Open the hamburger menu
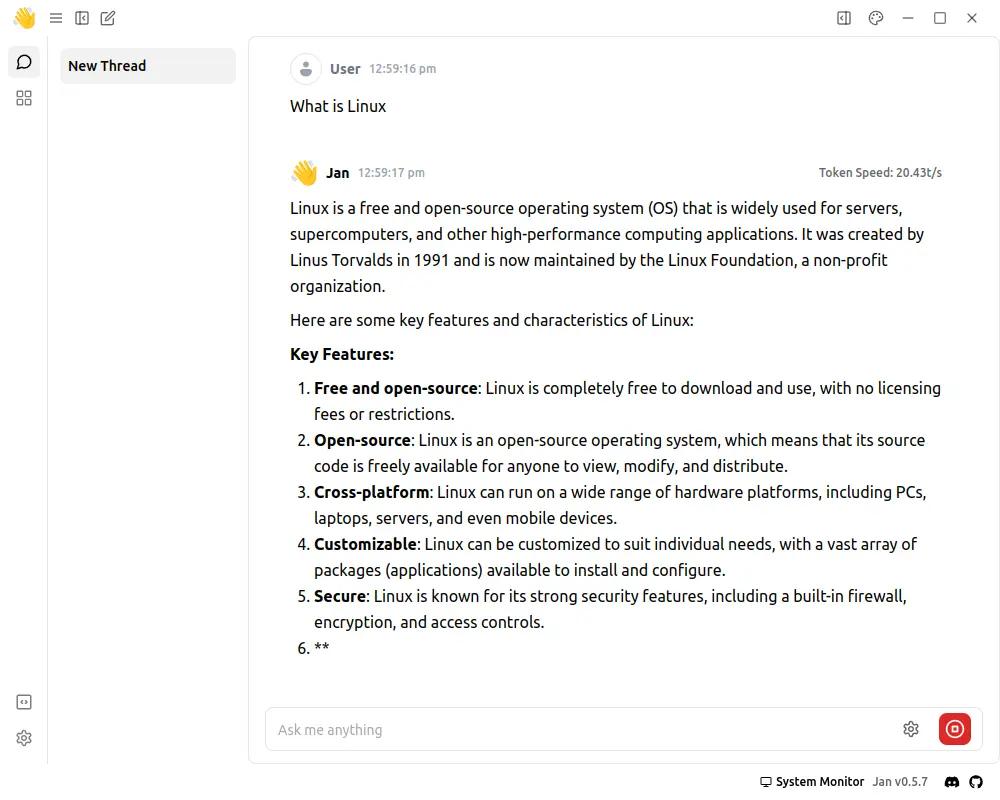Screen dimensions: 1000x800 coord(56,18)
